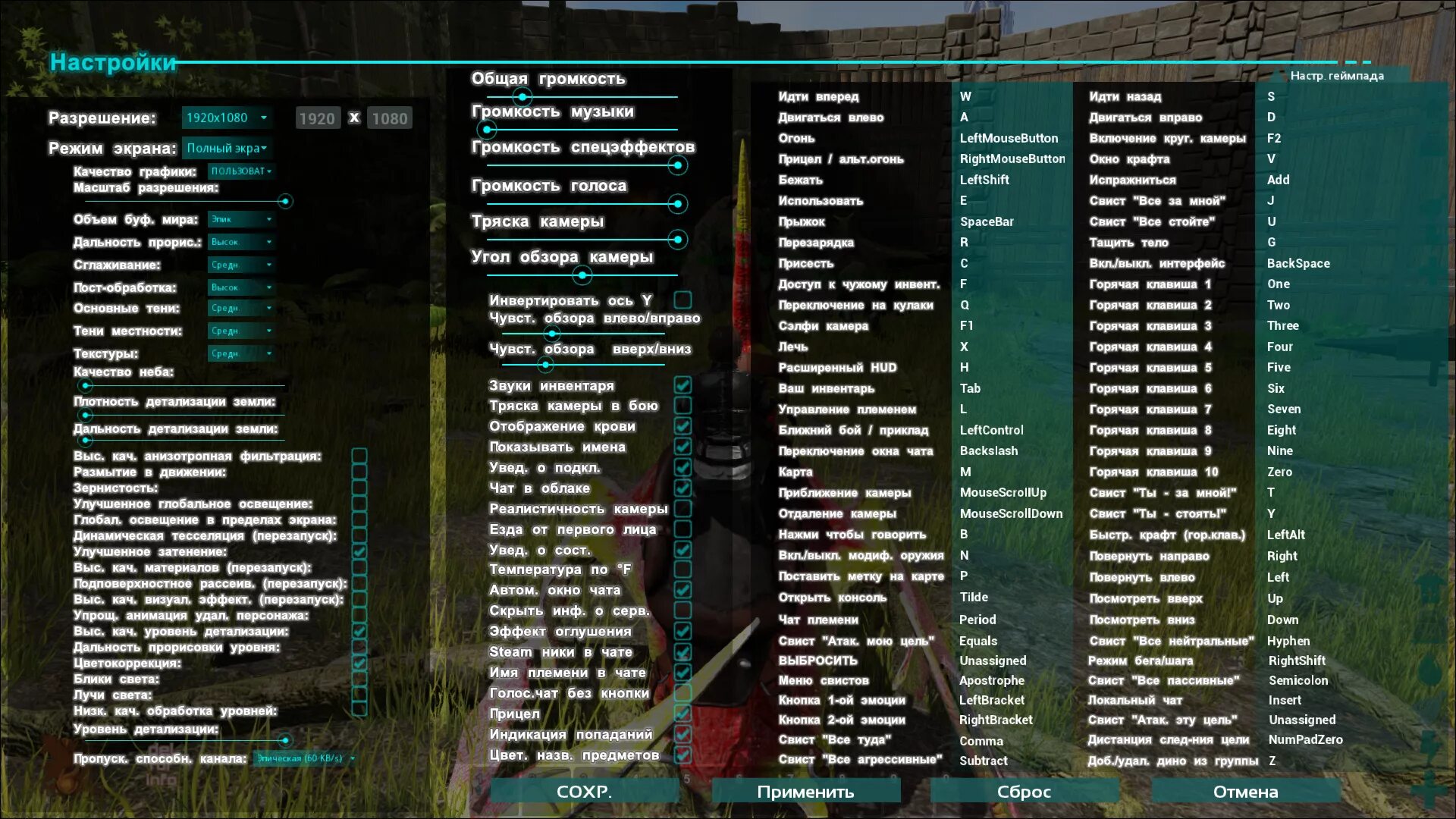Toggle anisotropic filtering checkbox
This screenshot has width=1456, height=819.
359,456
